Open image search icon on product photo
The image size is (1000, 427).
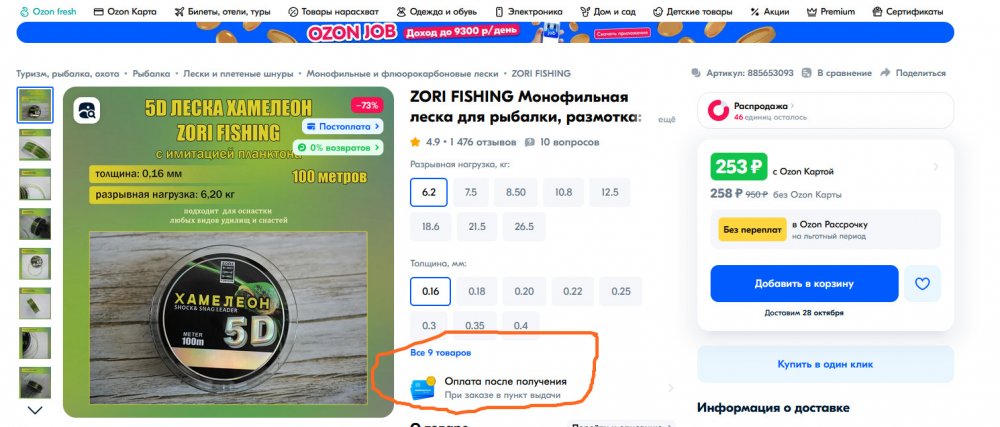pyautogui.click(x=87, y=110)
